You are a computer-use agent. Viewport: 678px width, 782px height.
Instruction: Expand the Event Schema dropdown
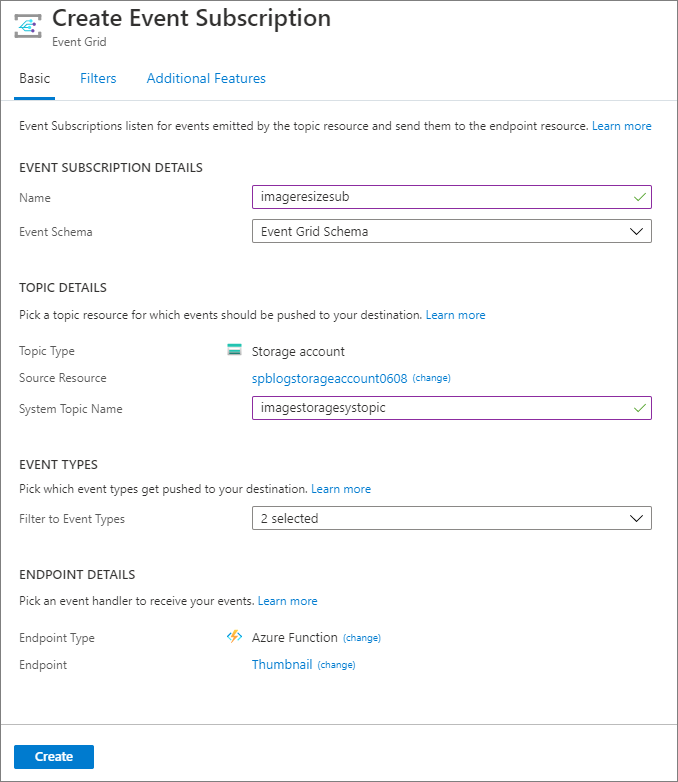point(451,231)
